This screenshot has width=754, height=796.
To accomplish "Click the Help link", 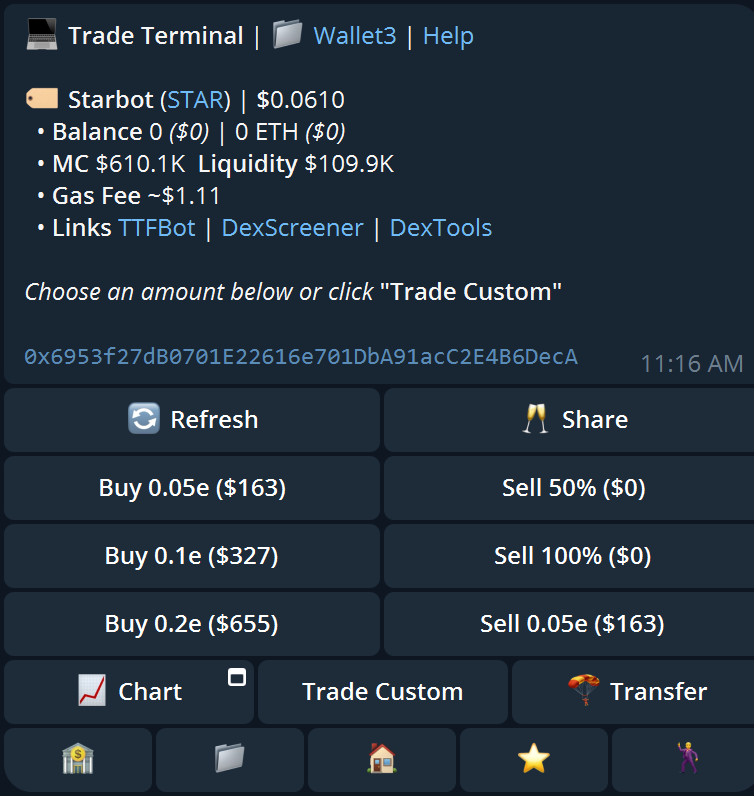I will 448,36.
